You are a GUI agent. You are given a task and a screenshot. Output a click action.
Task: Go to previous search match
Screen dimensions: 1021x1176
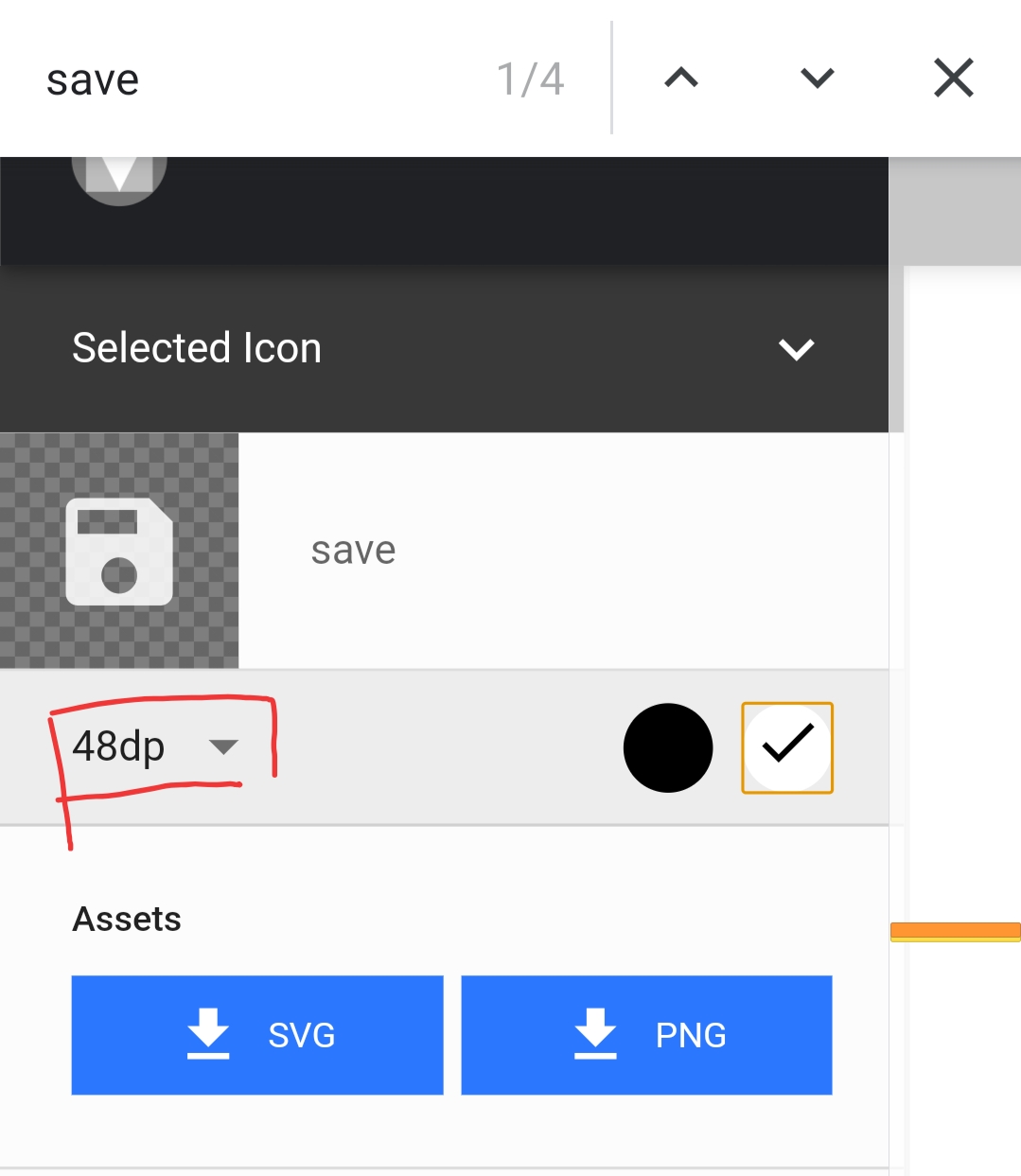[x=681, y=79]
